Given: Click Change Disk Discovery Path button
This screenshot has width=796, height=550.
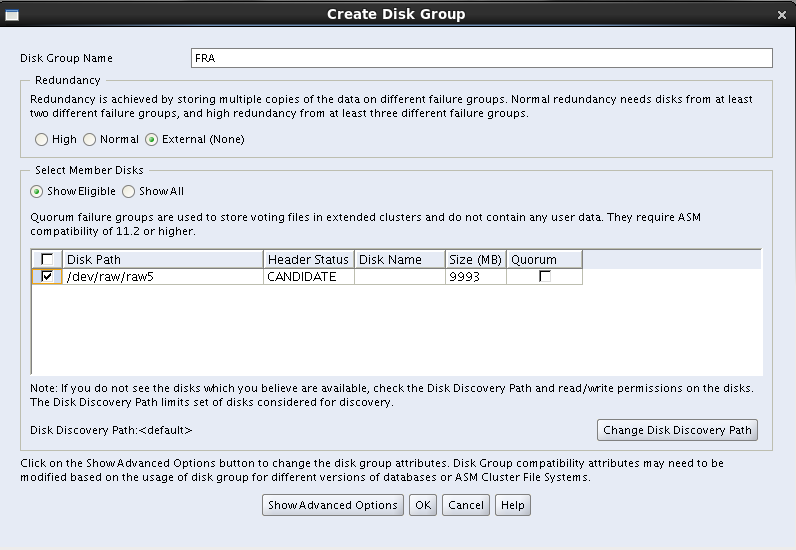Looking at the screenshot, I should pyautogui.click(x=677, y=430).
